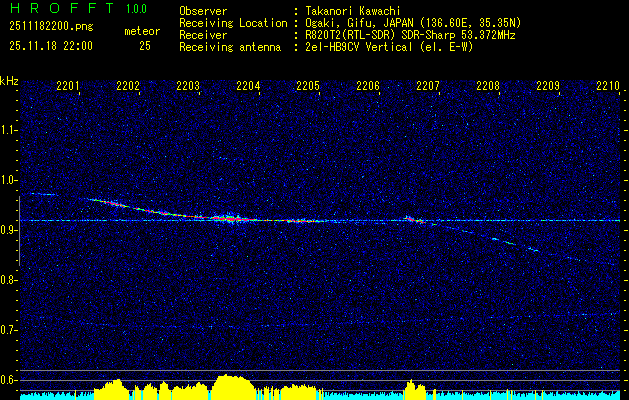The width and height of the screenshot is (629, 400).
Task: Click the 2201 time marker
Action: tap(68, 85)
